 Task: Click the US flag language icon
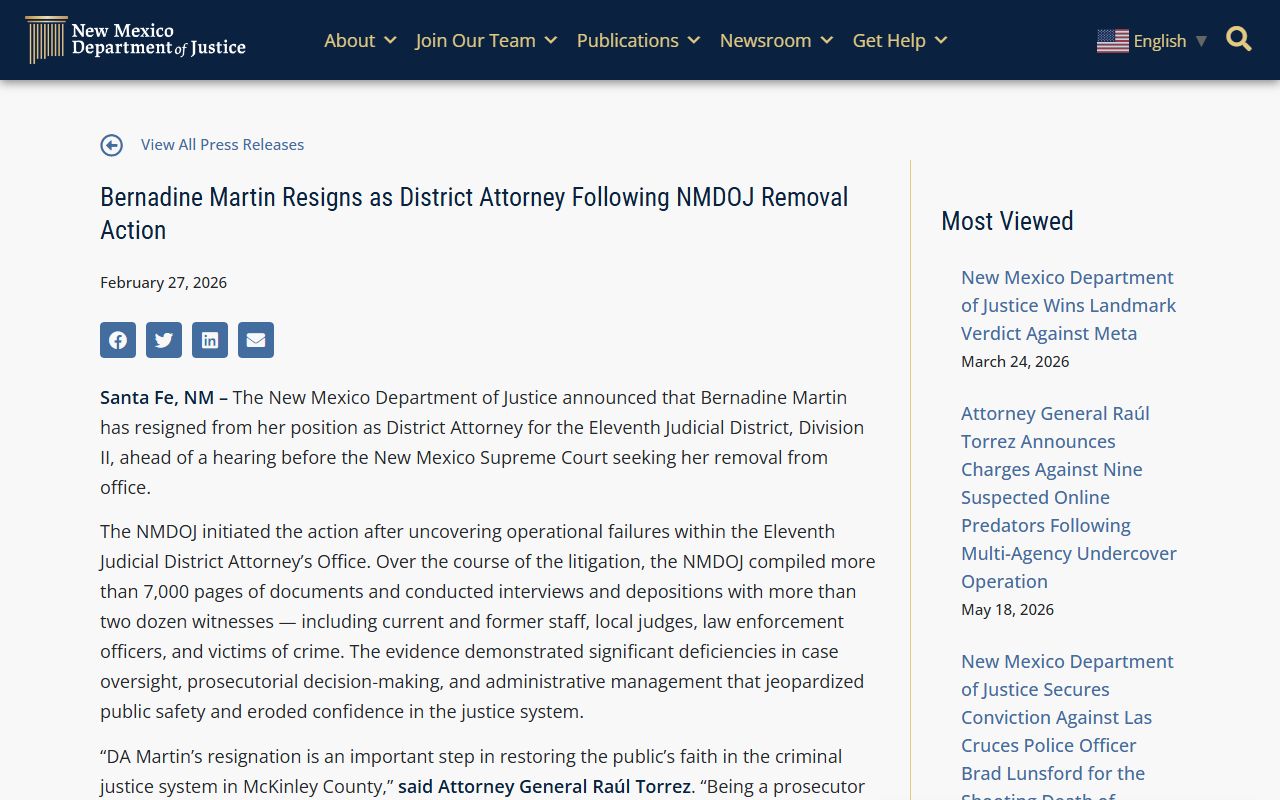pos(1112,41)
